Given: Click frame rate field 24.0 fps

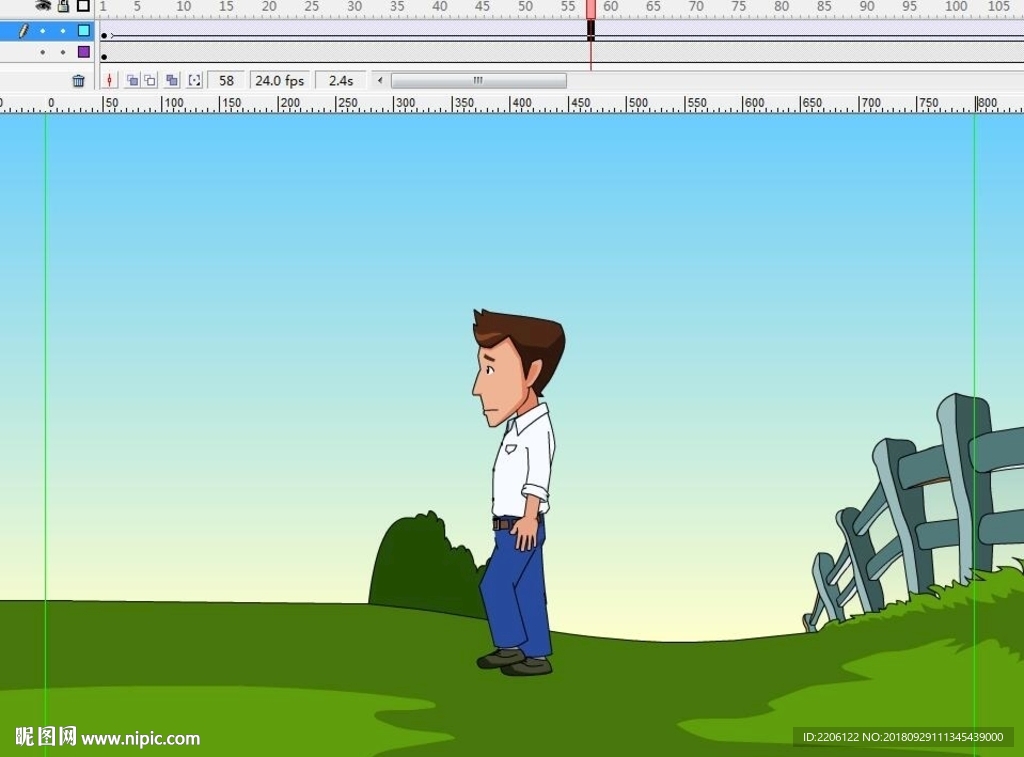Looking at the screenshot, I should (x=280, y=80).
